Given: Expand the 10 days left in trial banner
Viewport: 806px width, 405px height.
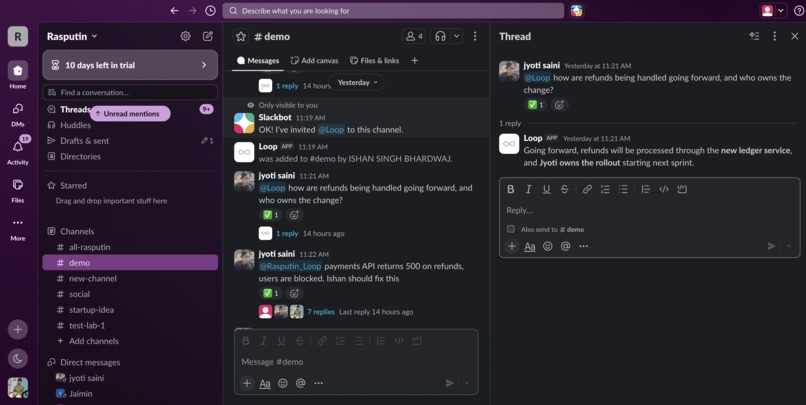Looking at the screenshot, I should [x=130, y=65].
